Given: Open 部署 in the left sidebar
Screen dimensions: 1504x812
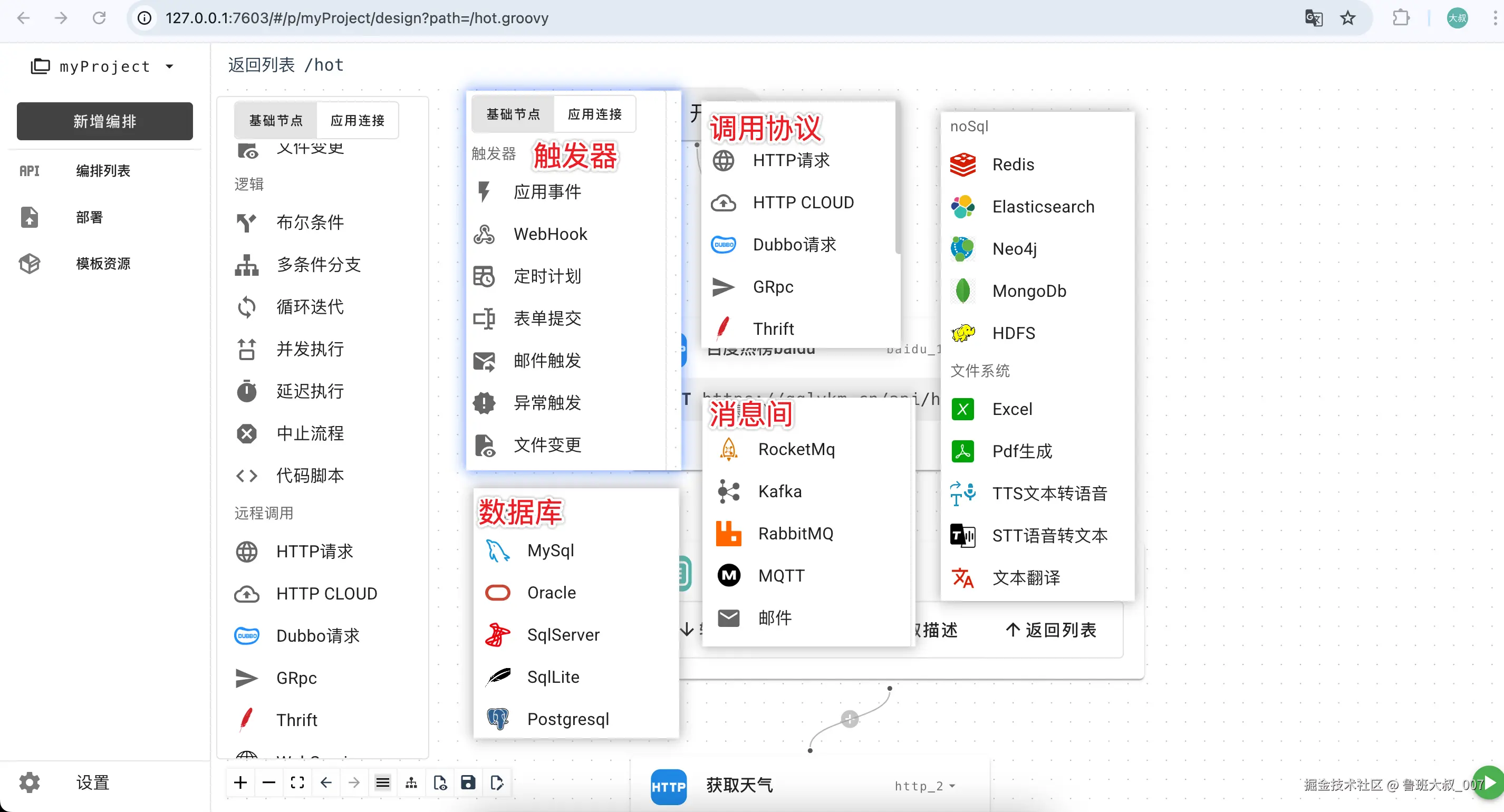Looking at the screenshot, I should 89,217.
